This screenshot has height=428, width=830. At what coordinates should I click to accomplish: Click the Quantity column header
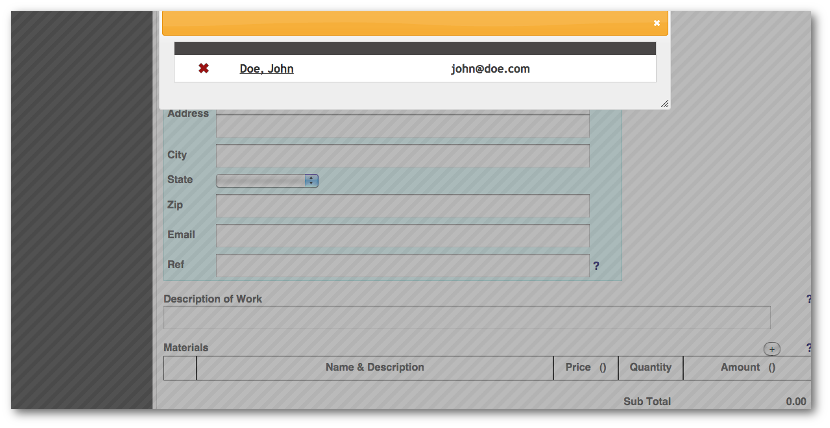[x=650, y=368]
